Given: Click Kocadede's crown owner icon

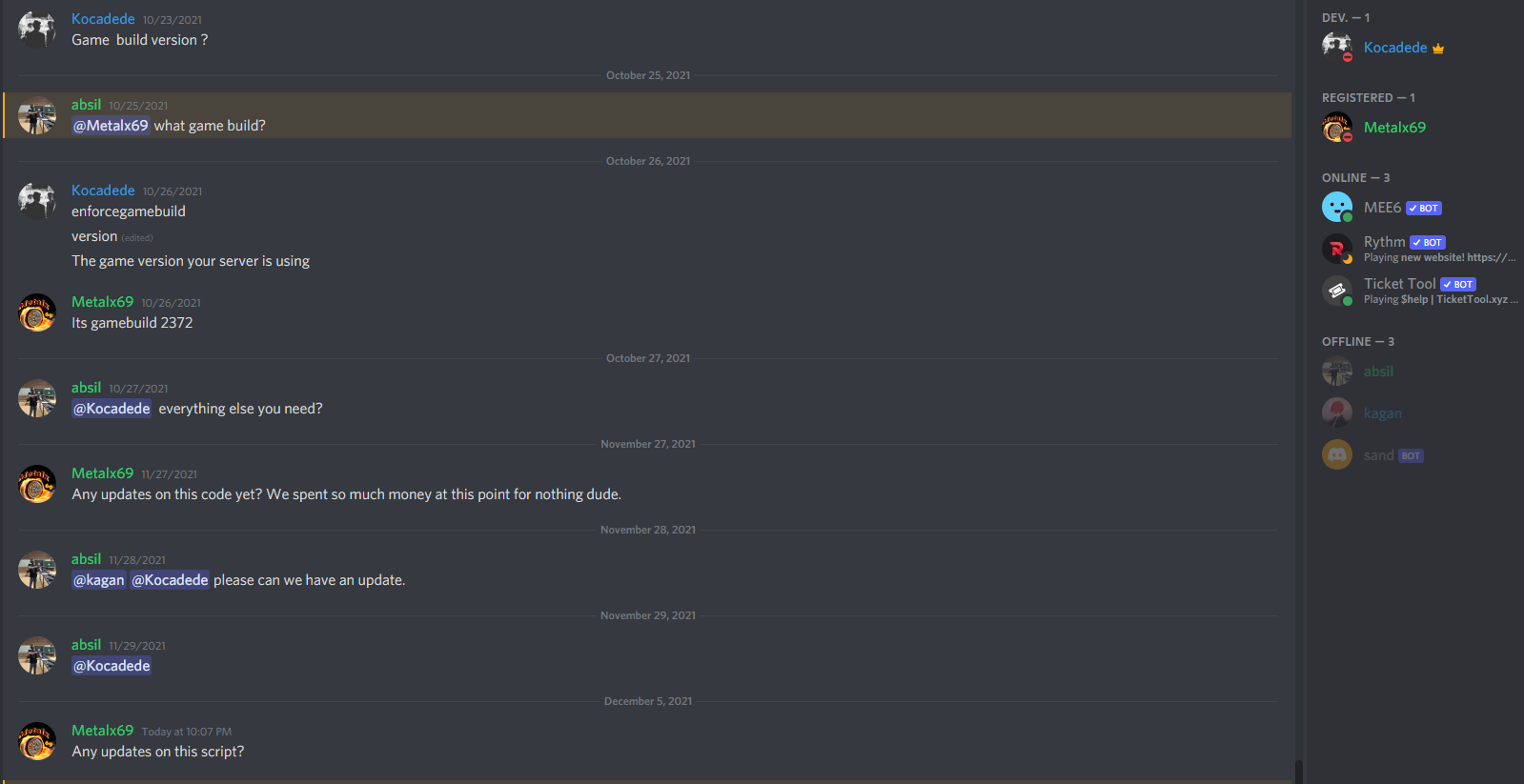Looking at the screenshot, I should [1438, 49].
